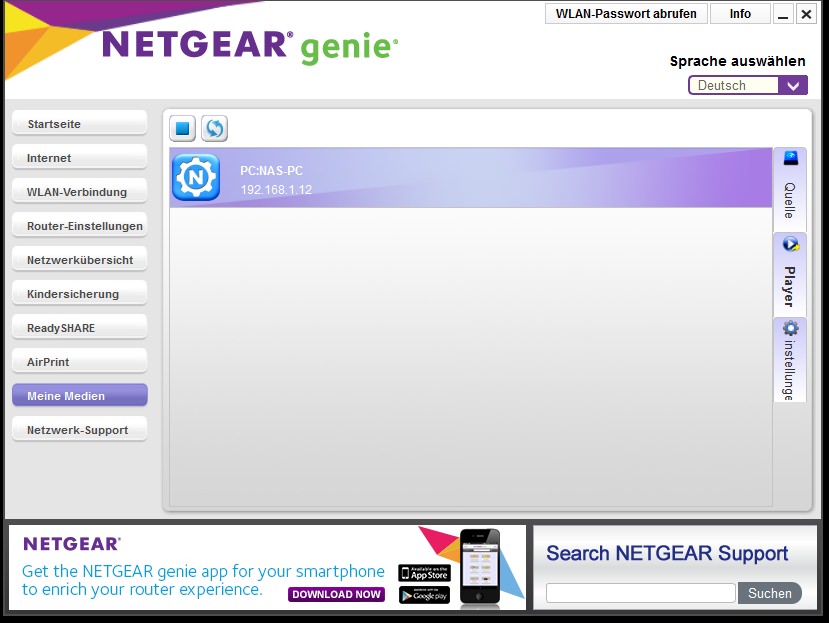Image resolution: width=829 pixels, height=623 pixels.
Task: Click the NETGEAR genie logo
Action: pos(250,47)
